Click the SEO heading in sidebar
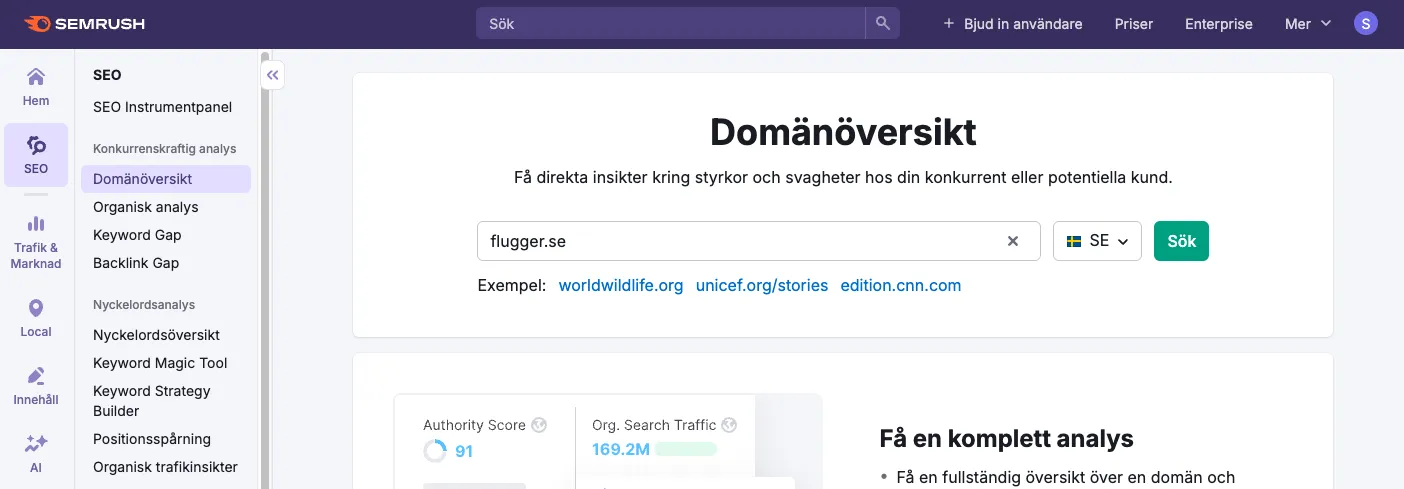This screenshot has width=1404, height=489. 107,75
